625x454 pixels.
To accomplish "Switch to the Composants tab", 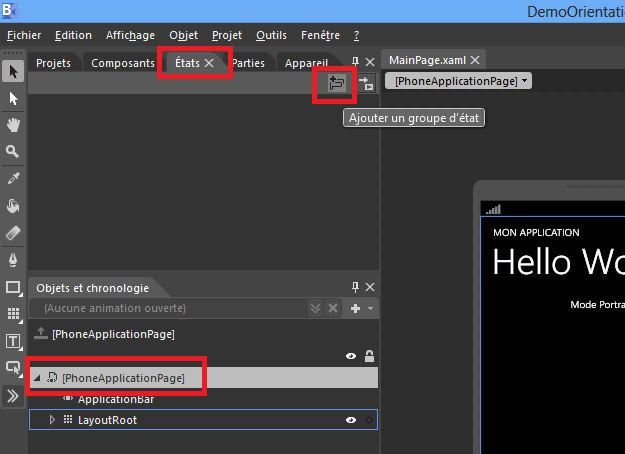I will pos(122,63).
